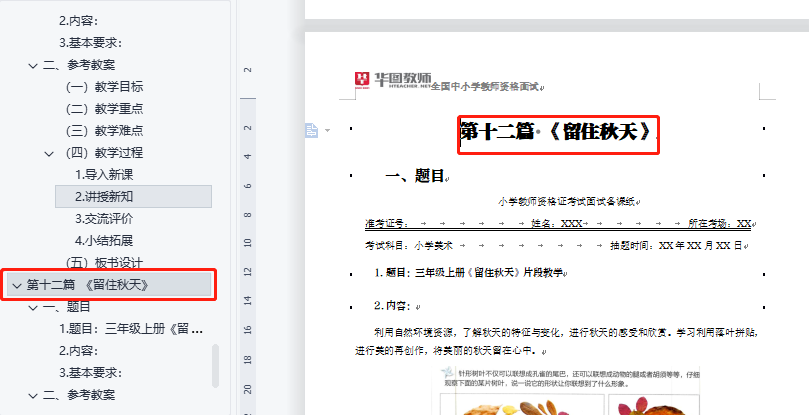
Task: Jump to the 2.讲授新知 heading
Action: pos(104,197)
